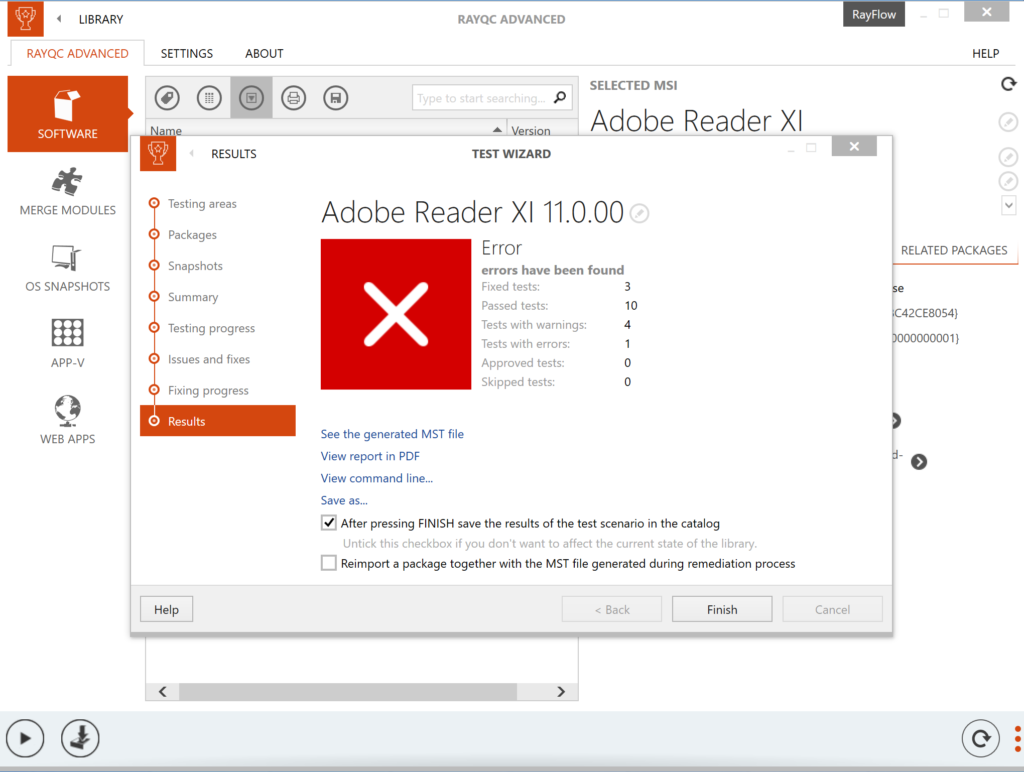This screenshot has width=1024, height=772.
Task: Click the import download icon at bottom
Action: pos(80,739)
